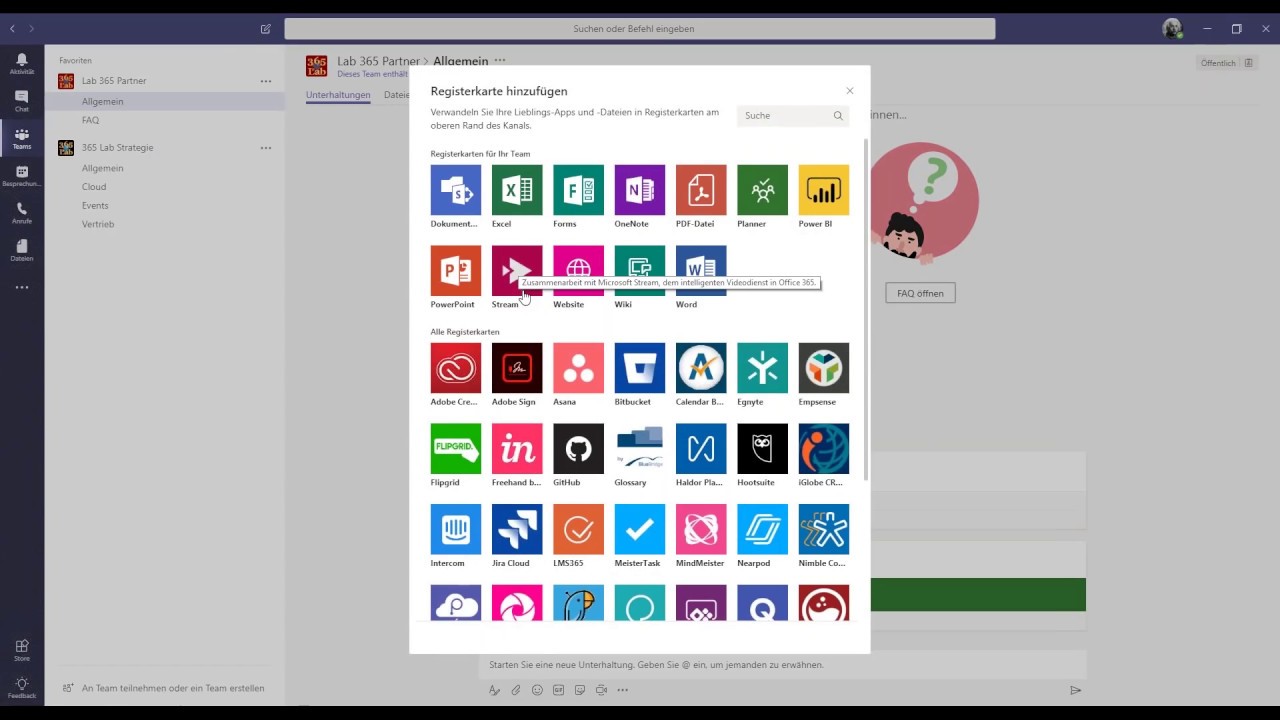
Task: Select the PDF-Datei tile
Action: click(701, 190)
